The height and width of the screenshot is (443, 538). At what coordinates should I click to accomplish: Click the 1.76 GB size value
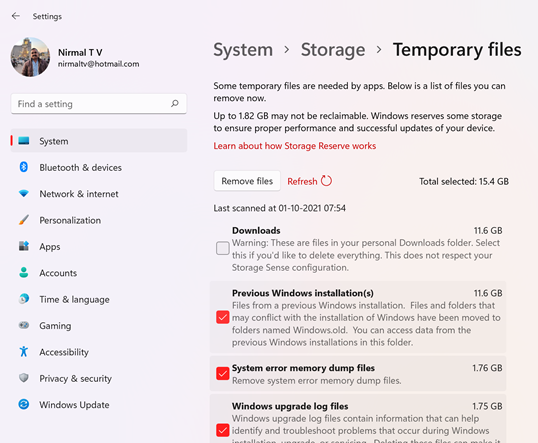[x=487, y=368]
